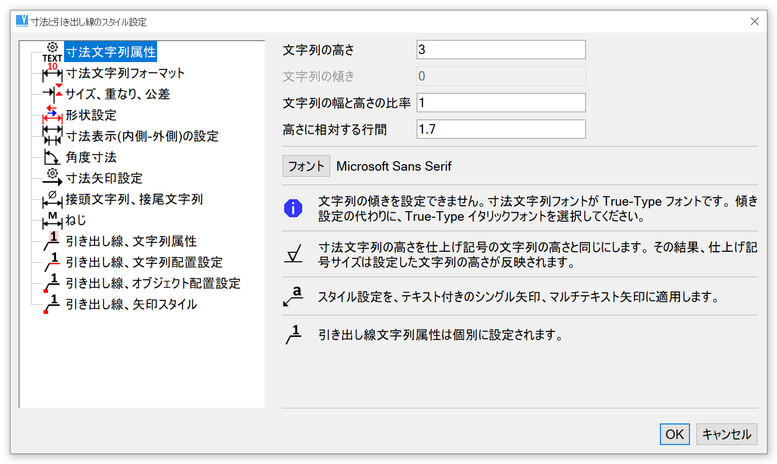Go to 引き出し線、矢印スタイル page

(x=130, y=304)
